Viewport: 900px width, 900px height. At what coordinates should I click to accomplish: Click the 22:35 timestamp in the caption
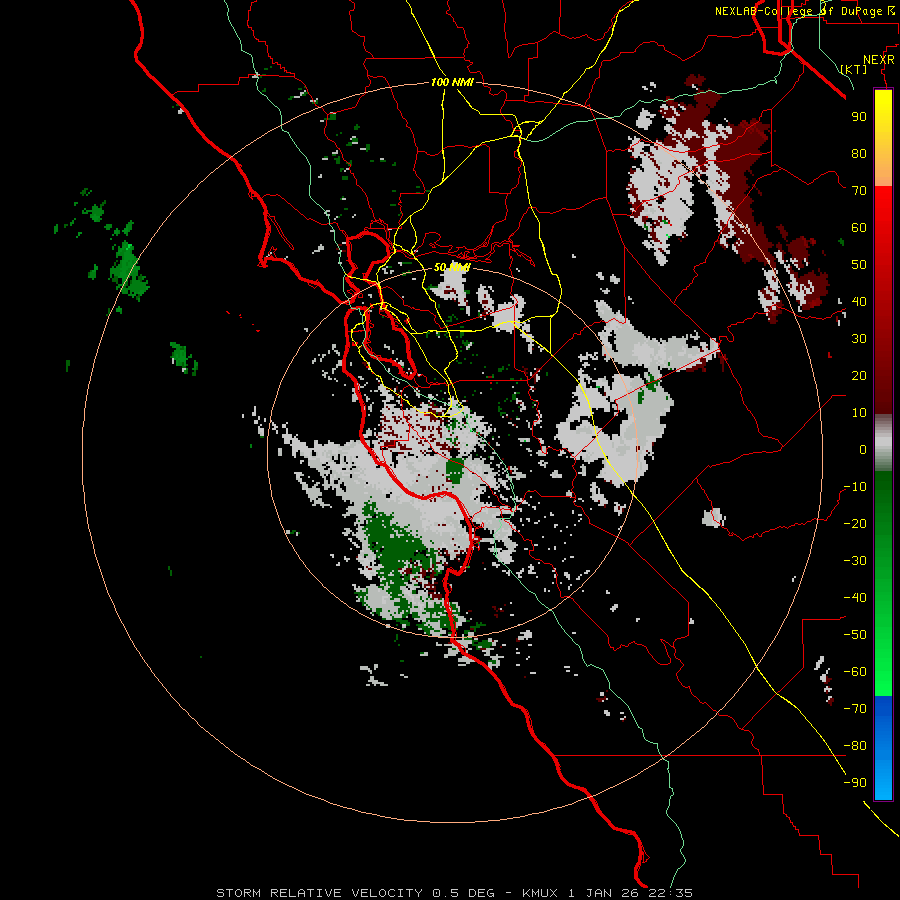point(672,893)
